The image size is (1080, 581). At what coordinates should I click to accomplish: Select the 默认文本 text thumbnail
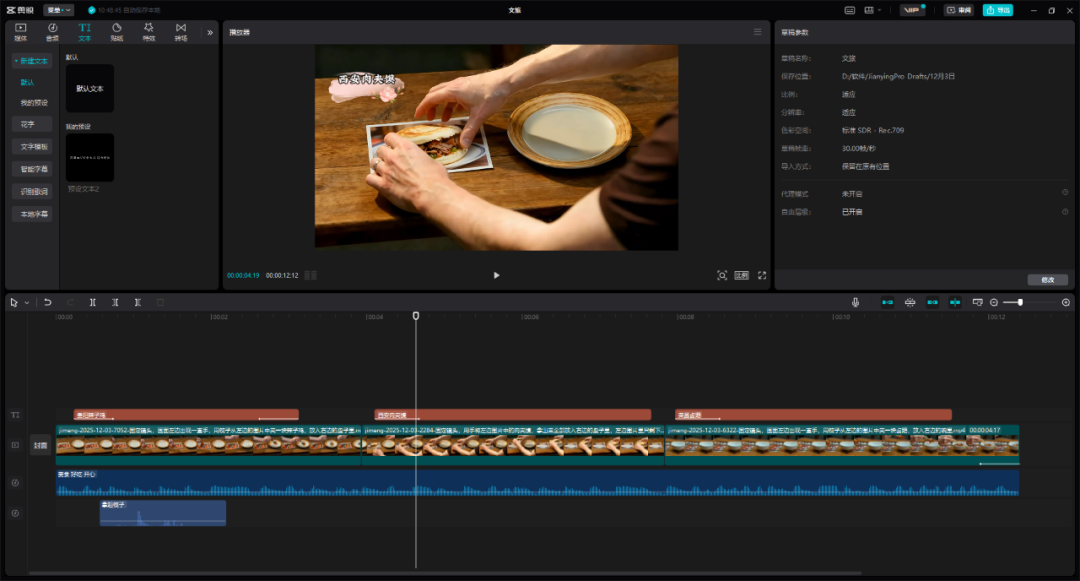point(90,88)
